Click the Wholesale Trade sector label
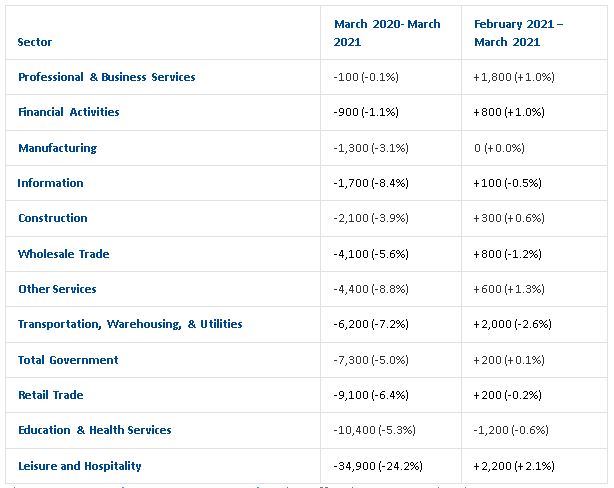The image size is (614, 488). pos(63,254)
